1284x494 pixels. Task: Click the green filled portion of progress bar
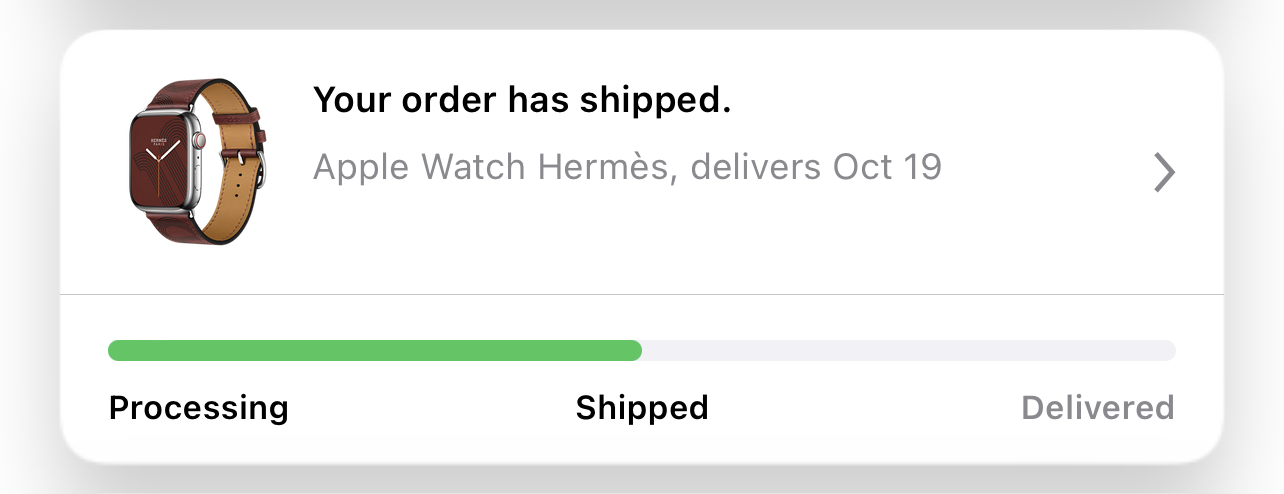375,350
